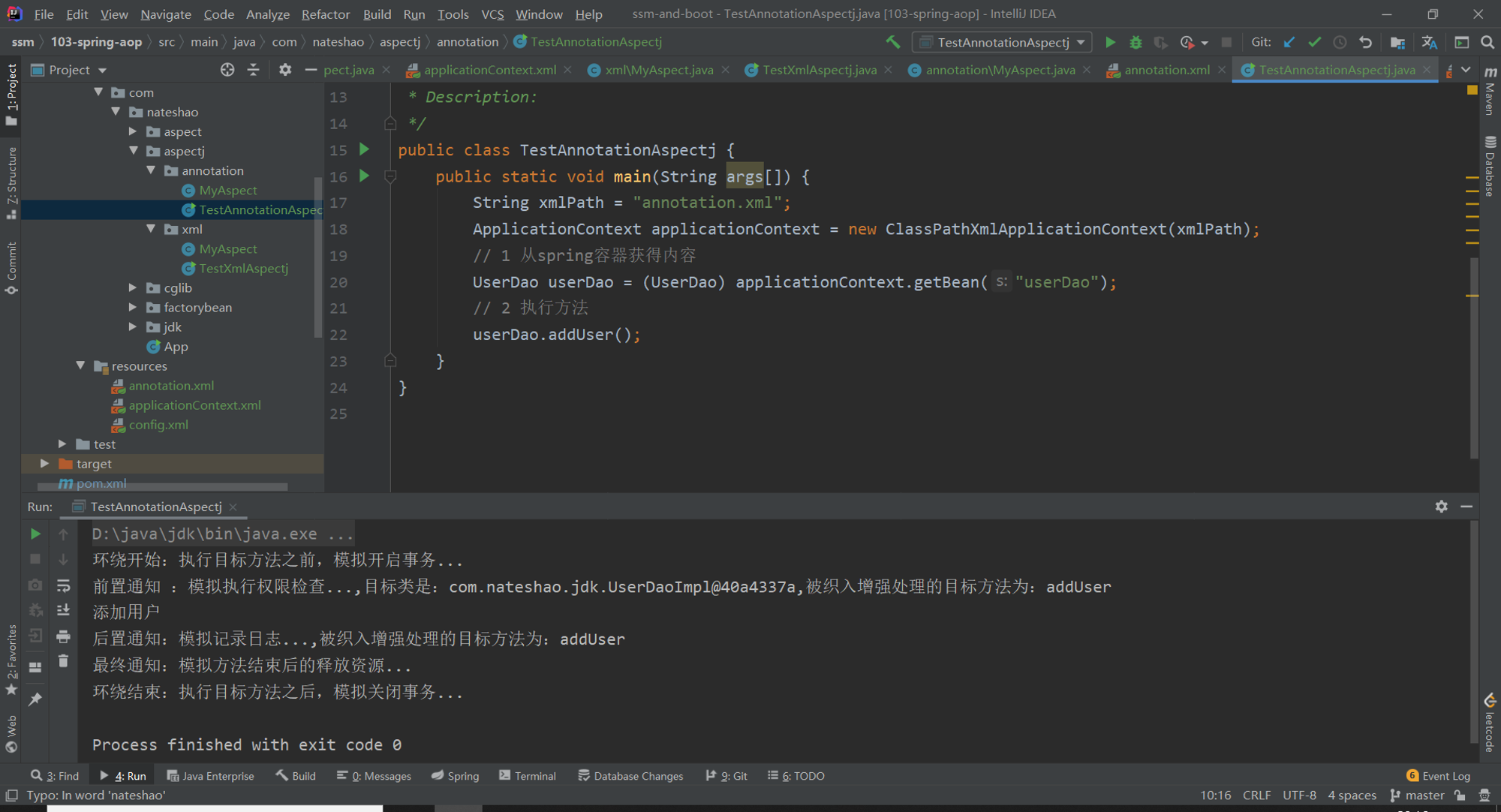Viewport: 1501px width, 812px height.
Task: Minimize the Run tool window
Action: tap(1466, 507)
